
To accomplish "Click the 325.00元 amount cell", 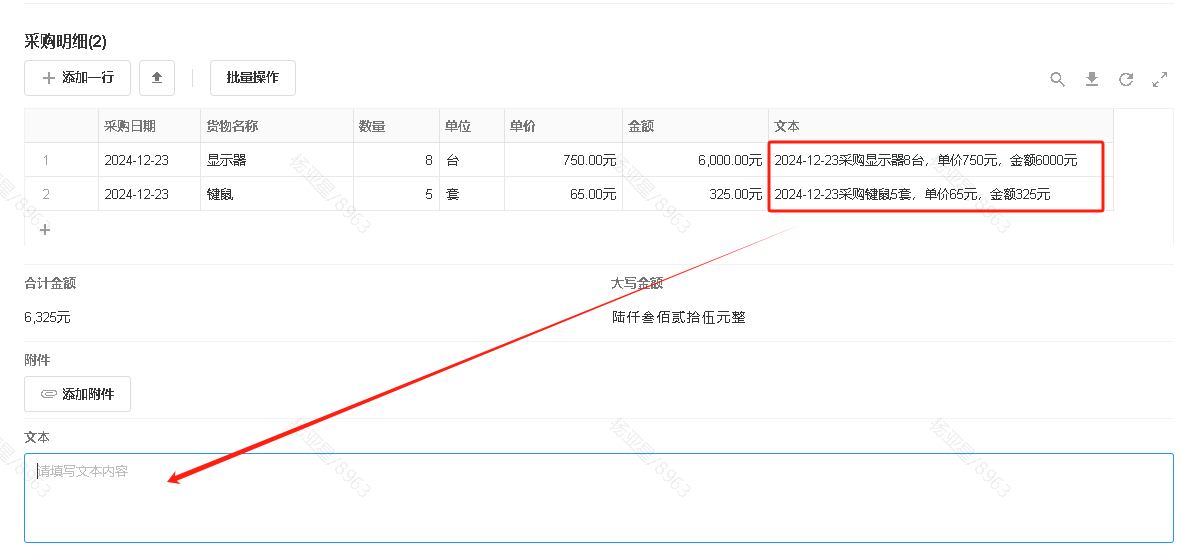I will coord(695,194).
